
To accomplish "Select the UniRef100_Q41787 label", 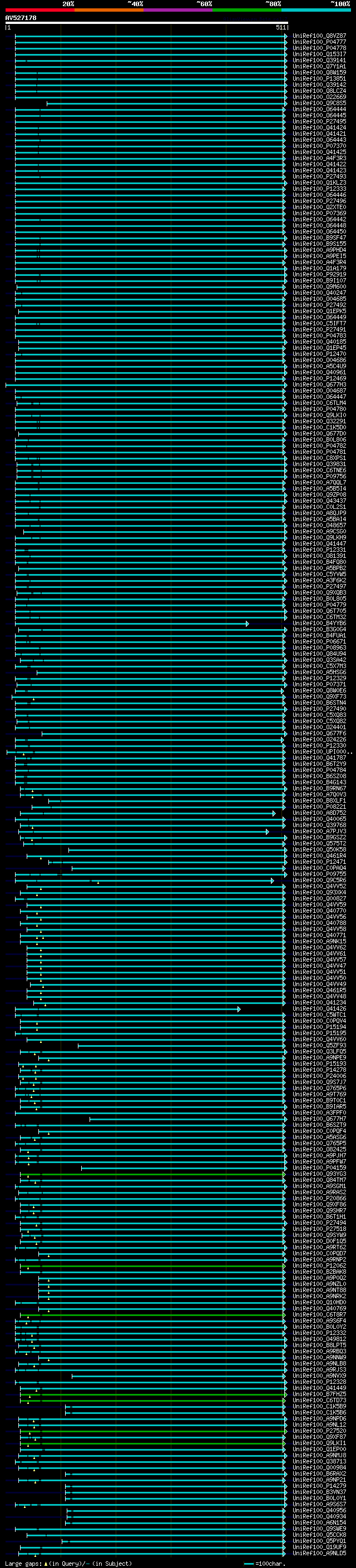I will point(319,758).
